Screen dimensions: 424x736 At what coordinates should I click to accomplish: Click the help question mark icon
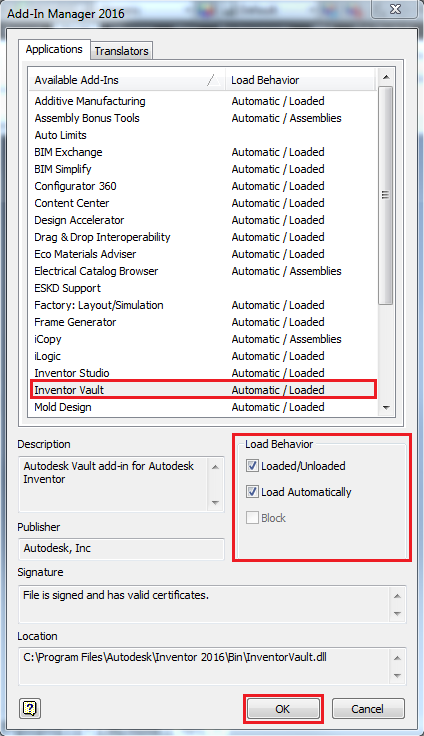pyautogui.click(x=30, y=708)
